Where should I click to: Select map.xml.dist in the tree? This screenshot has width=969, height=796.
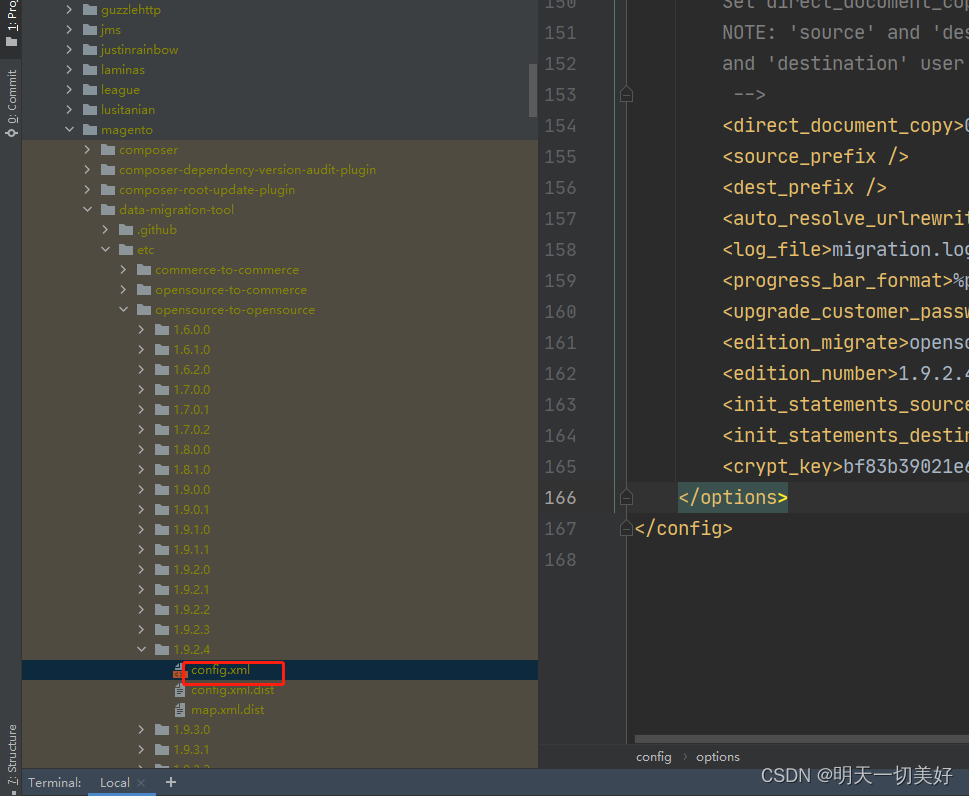227,709
